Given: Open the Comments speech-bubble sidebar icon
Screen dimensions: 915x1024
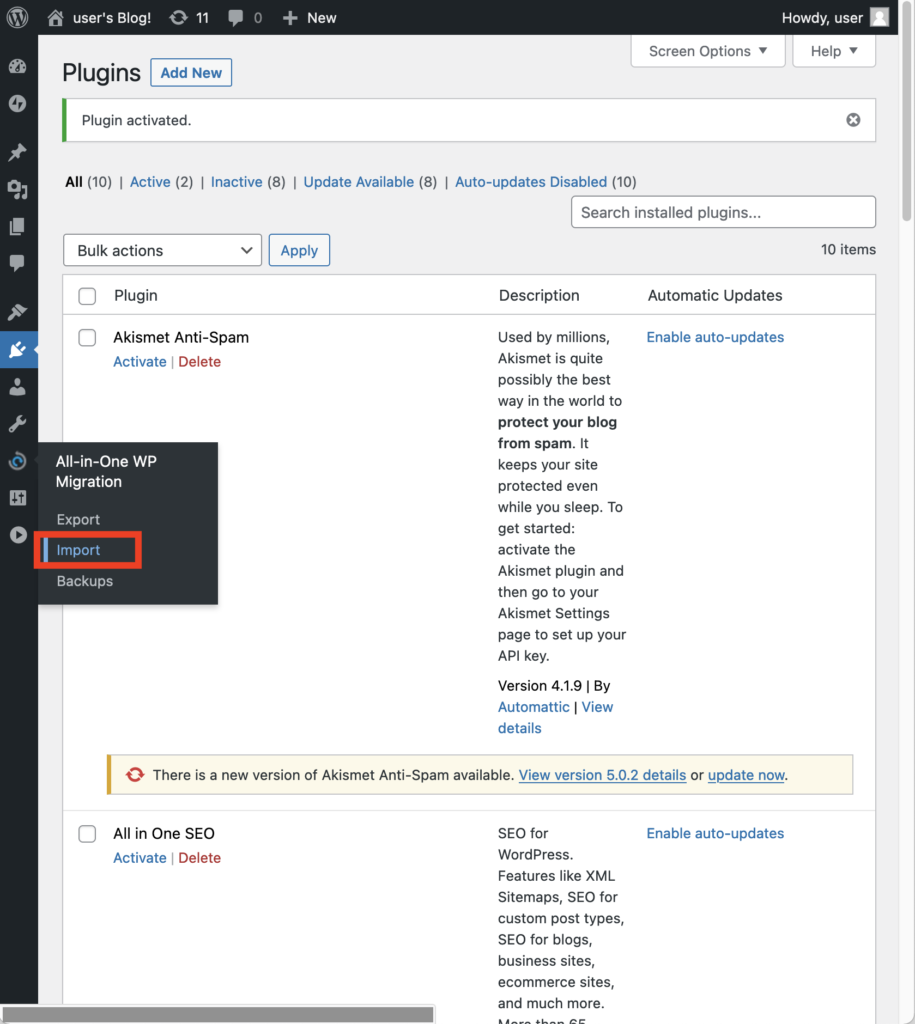Looking at the screenshot, I should pyautogui.click(x=18, y=263).
